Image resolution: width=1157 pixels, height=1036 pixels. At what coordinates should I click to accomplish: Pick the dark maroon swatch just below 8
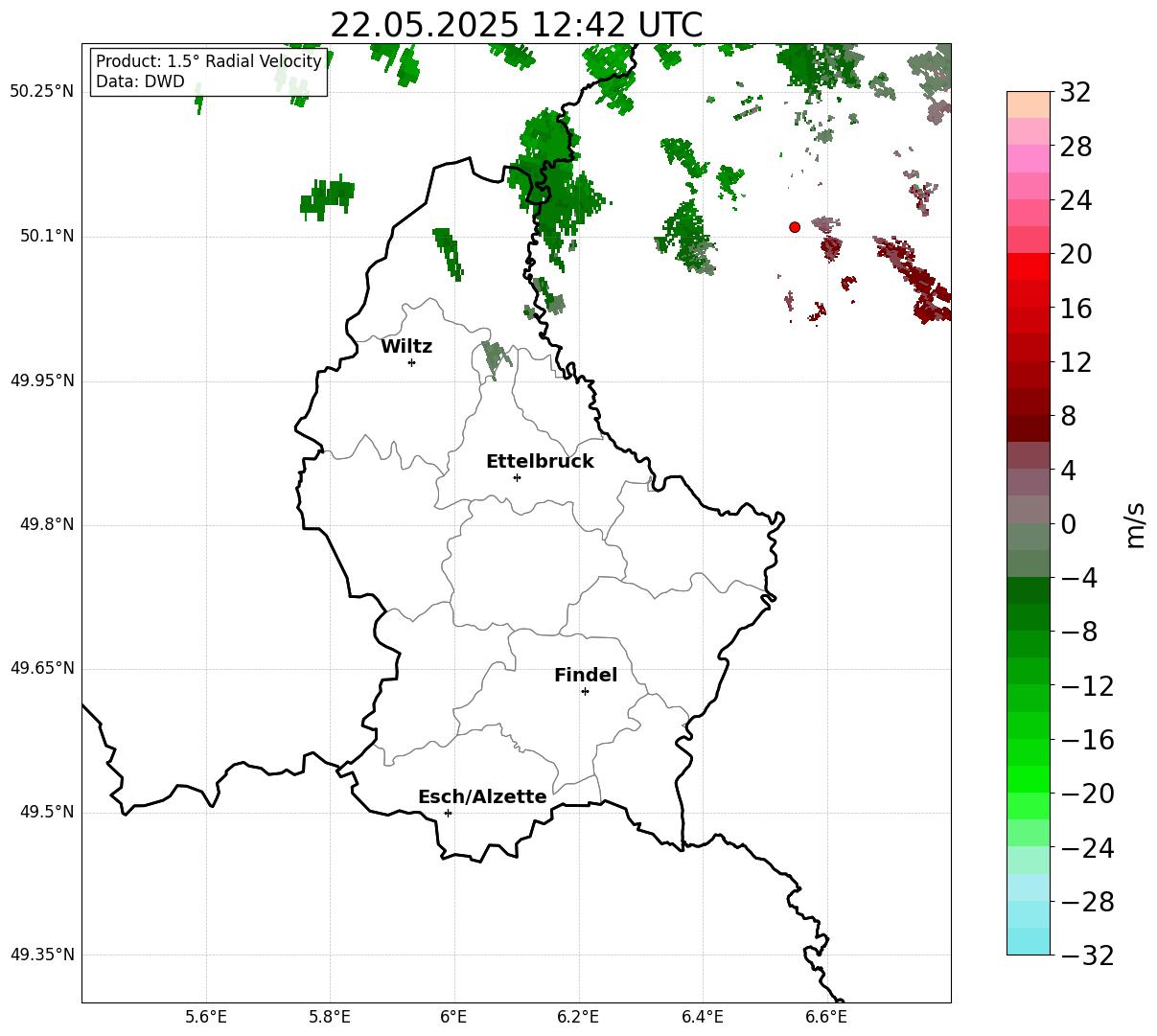pos(1029,428)
